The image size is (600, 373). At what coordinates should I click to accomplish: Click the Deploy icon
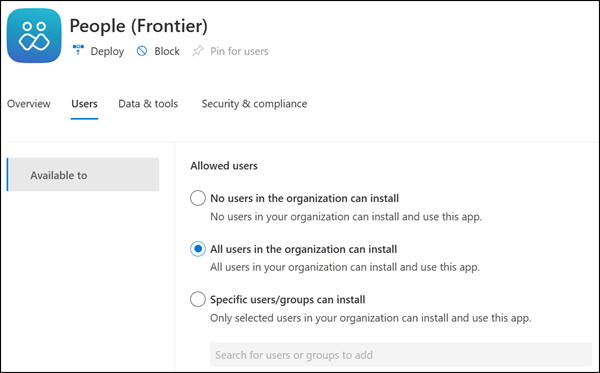(x=78, y=50)
